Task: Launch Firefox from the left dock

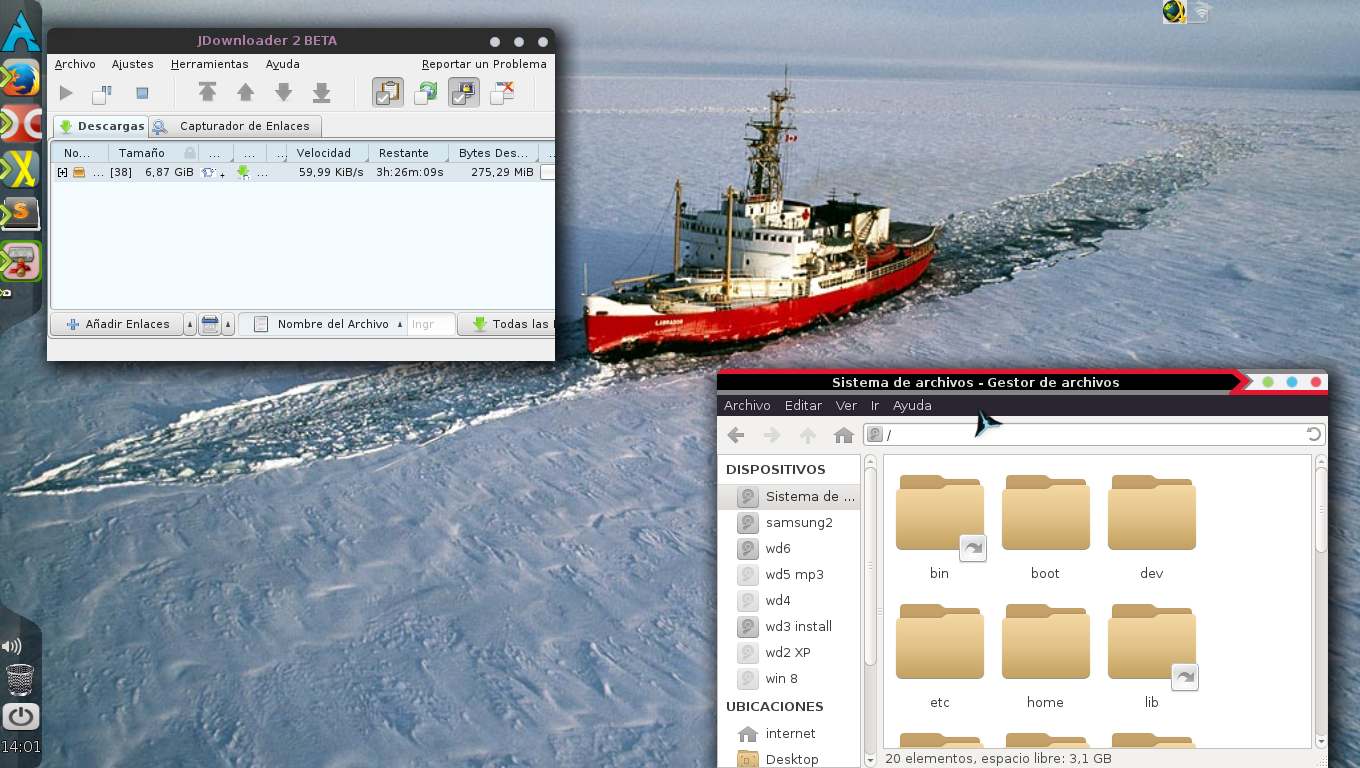Action: pyautogui.click(x=20, y=78)
